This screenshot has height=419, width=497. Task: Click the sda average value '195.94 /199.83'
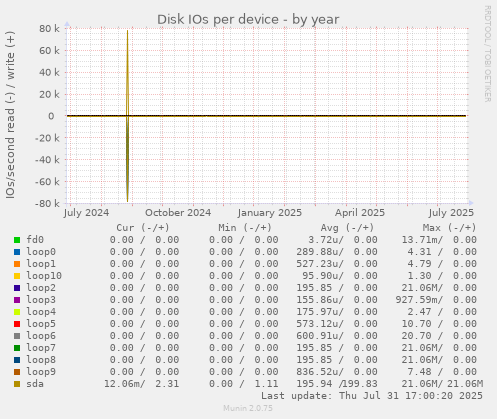[x=337, y=384]
